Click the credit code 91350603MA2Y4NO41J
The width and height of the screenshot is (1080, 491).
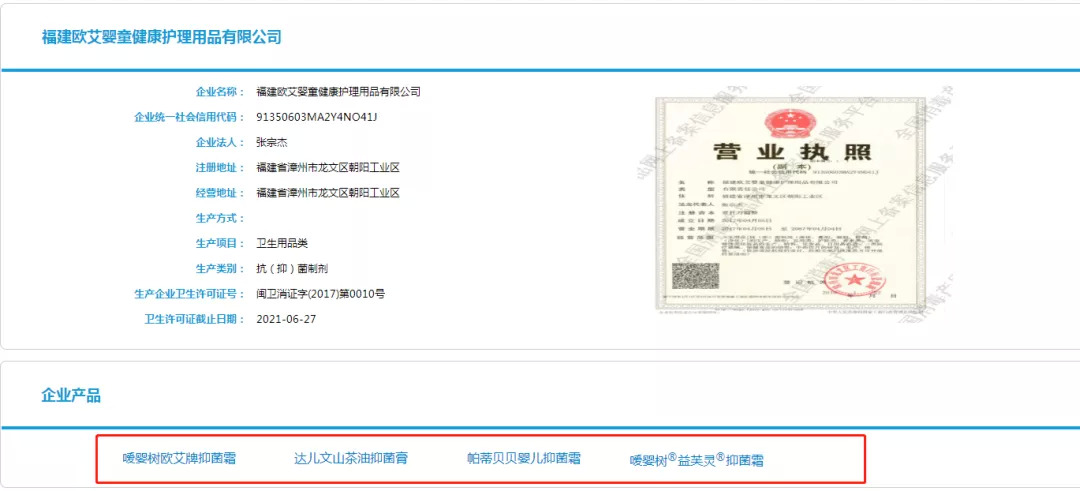tap(317, 117)
